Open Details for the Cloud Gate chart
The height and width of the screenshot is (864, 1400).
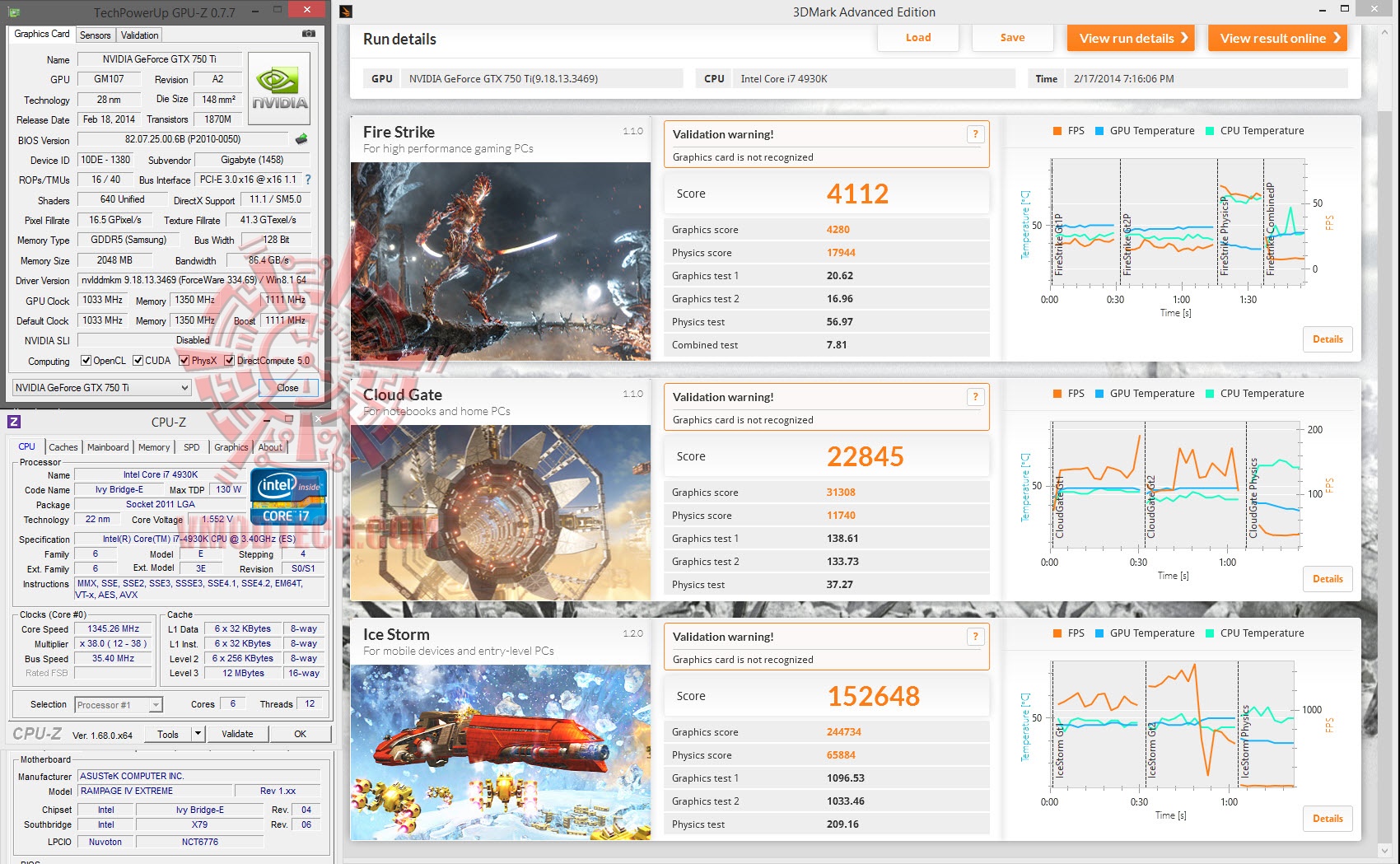[x=1328, y=579]
